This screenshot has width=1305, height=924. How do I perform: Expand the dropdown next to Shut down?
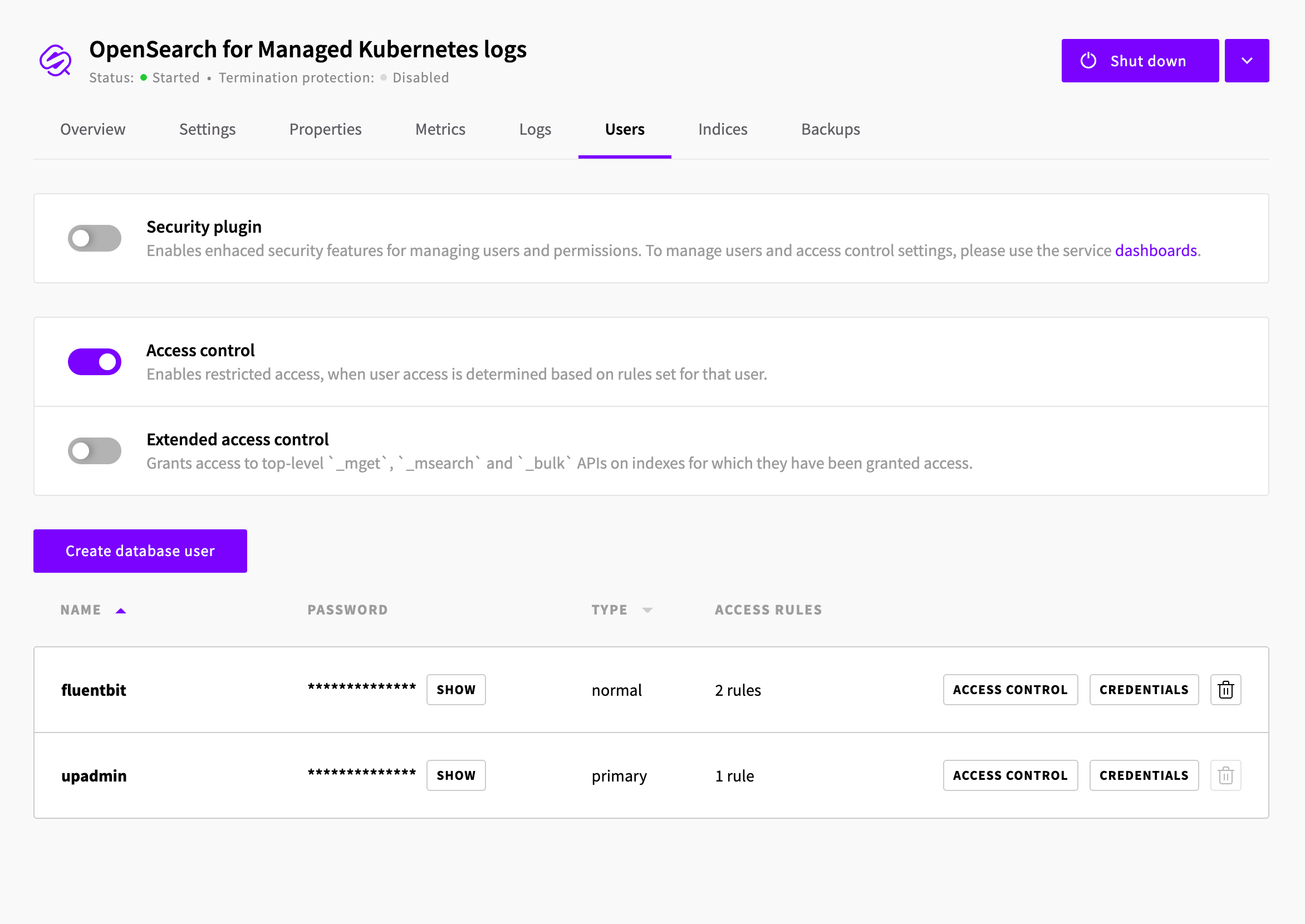(x=1247, y=61)
